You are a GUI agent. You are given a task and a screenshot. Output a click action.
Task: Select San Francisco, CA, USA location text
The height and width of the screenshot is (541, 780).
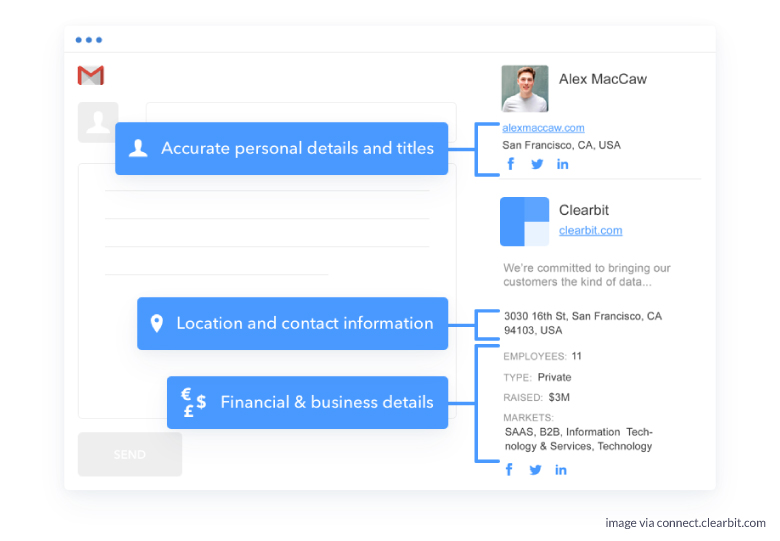[561, 145]
